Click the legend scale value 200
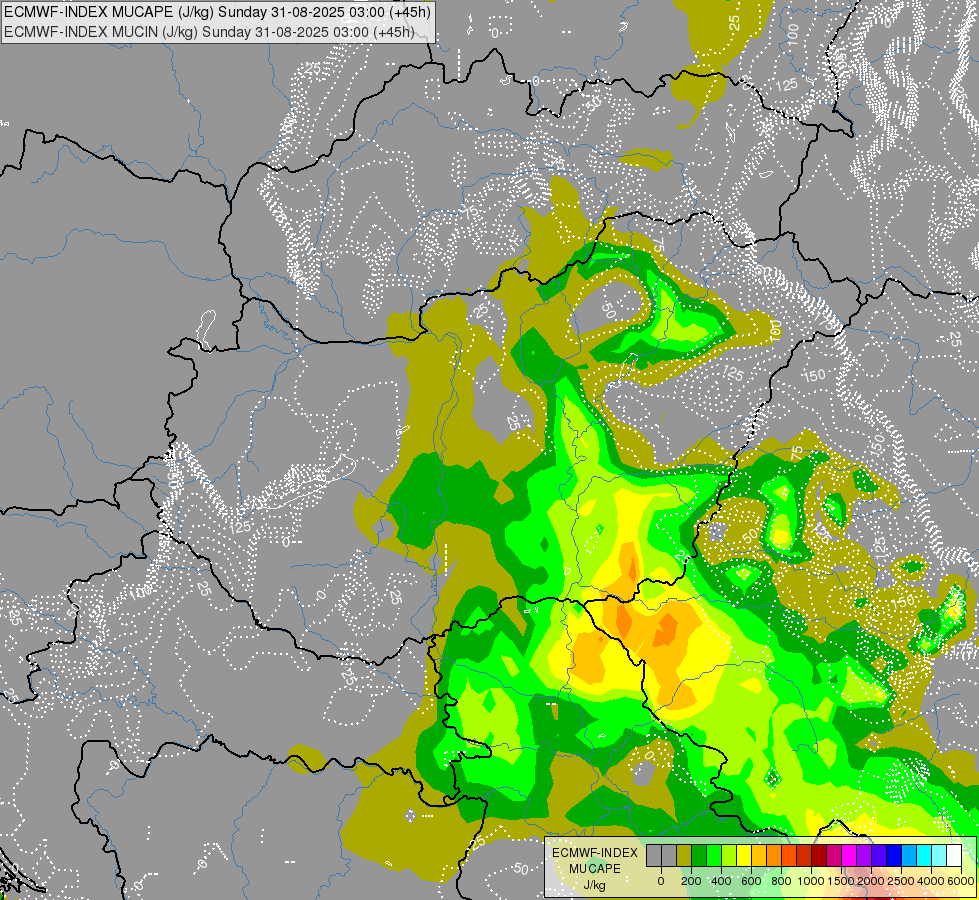 coord(691,881)
